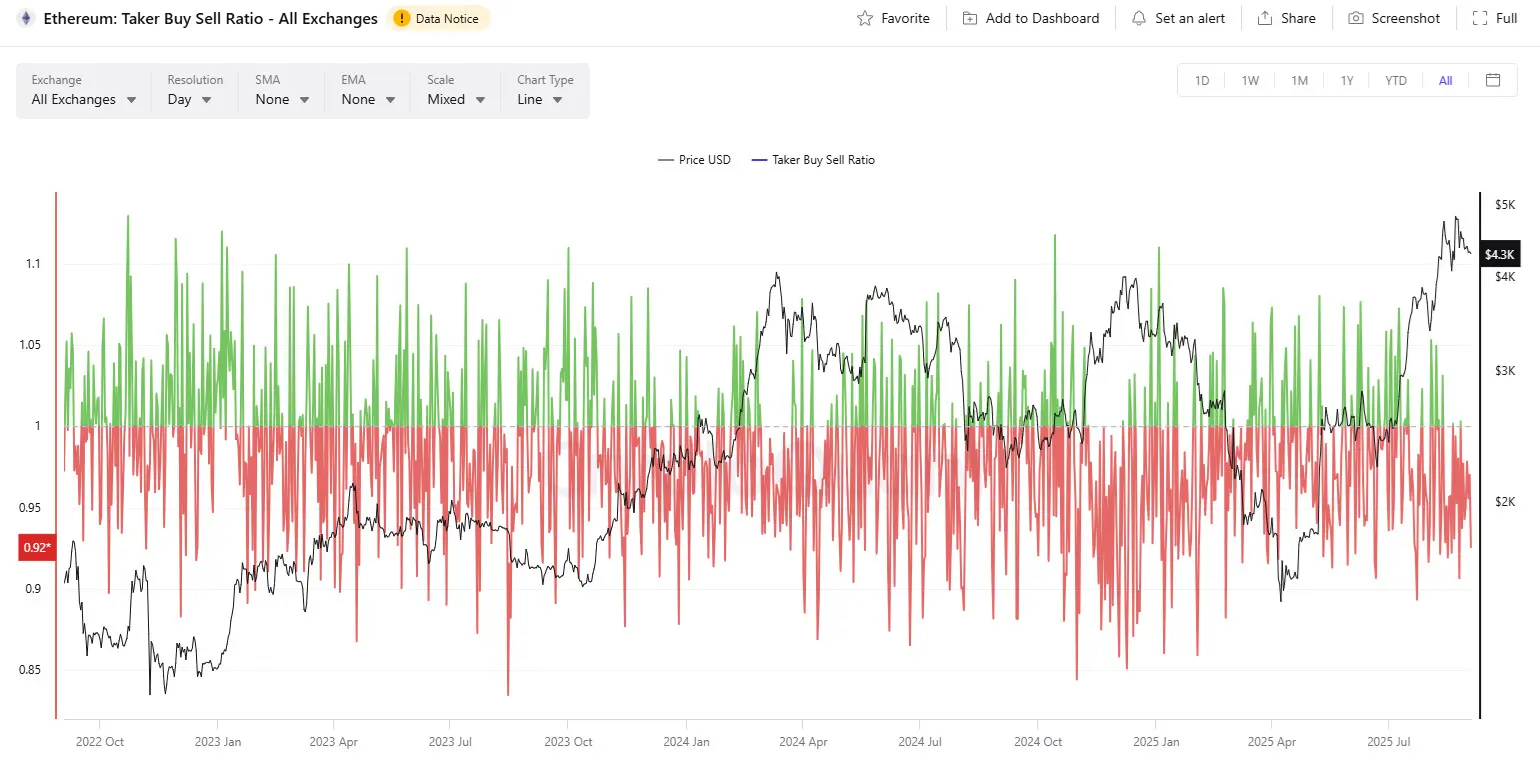Click the Share export icon
Viewport: 1540px width, 761px height.
pos(1264,18)
